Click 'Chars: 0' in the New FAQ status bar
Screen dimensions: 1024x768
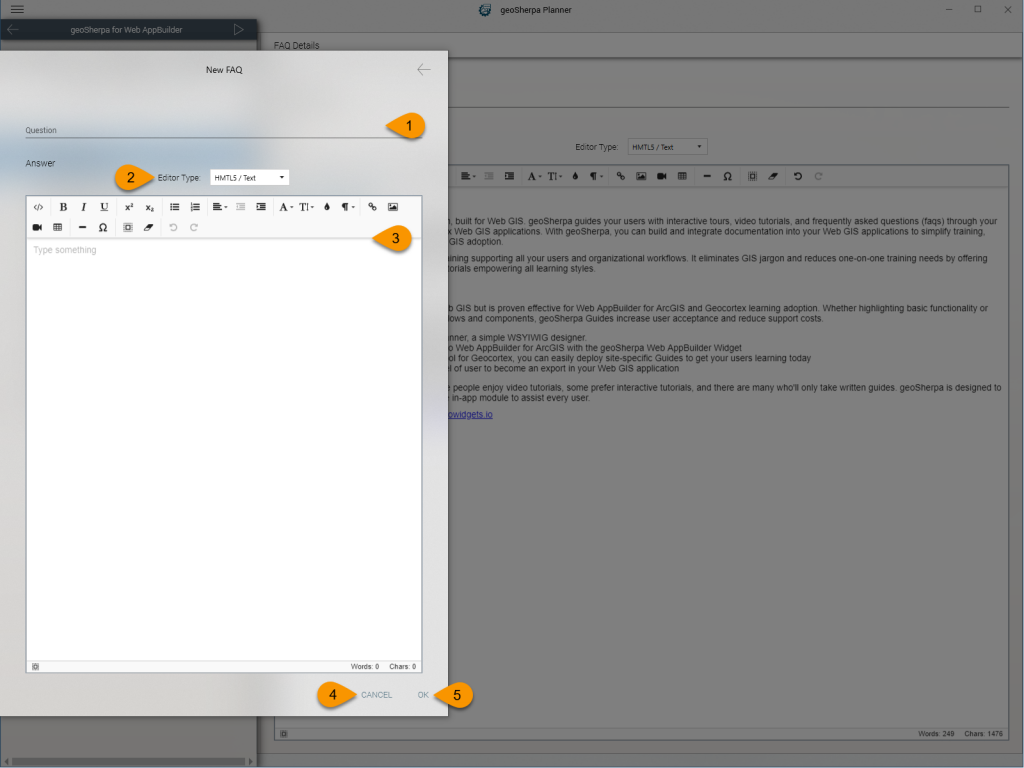coord(402,667)
